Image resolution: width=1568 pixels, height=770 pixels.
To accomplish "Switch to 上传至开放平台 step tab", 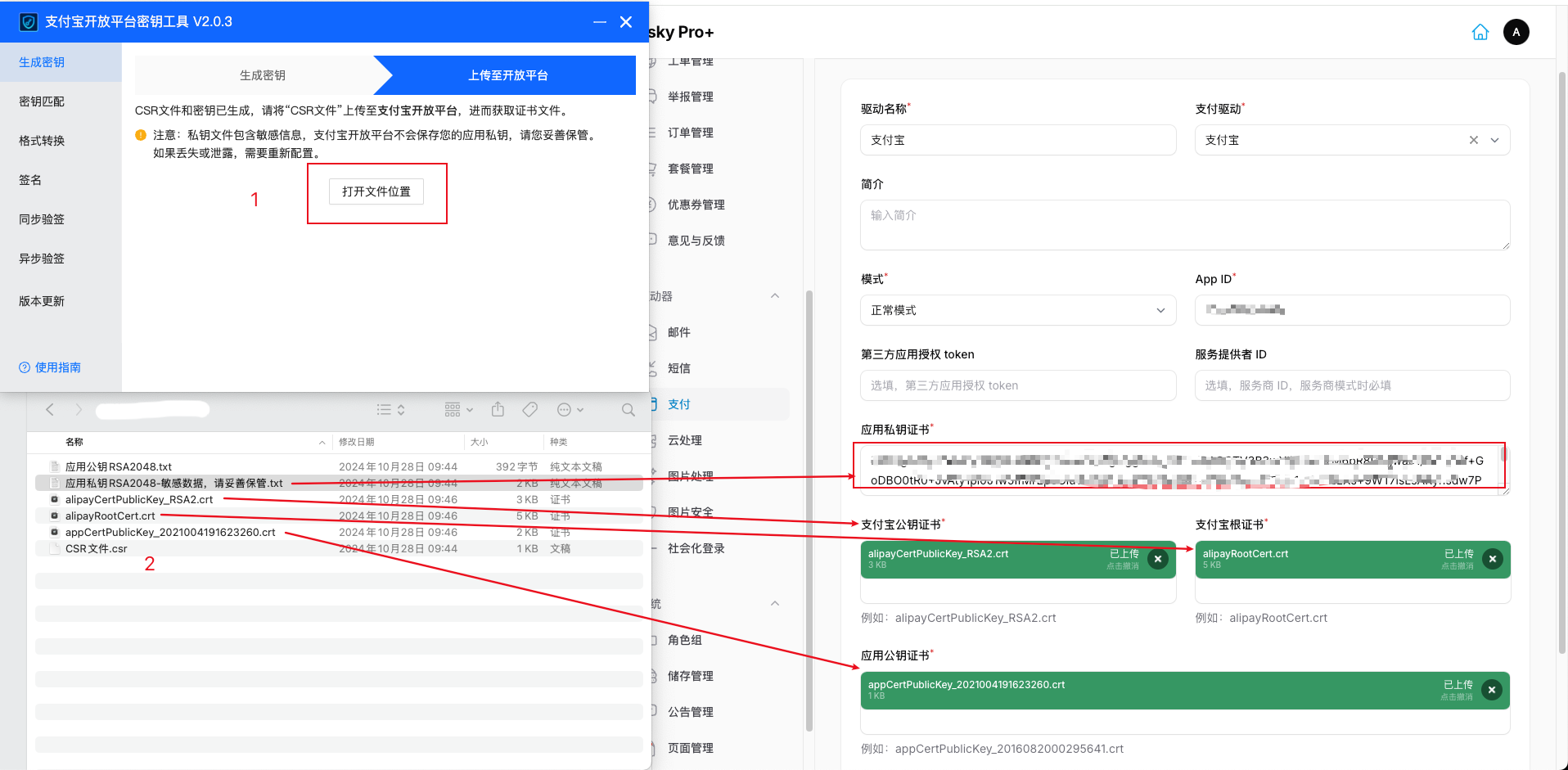I will click(x=507, y=75).
